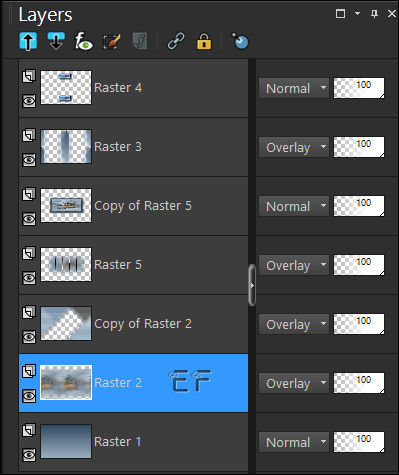Click the move layer up icon
Viewport: 399px width, 475px height.
click(28, 41)
